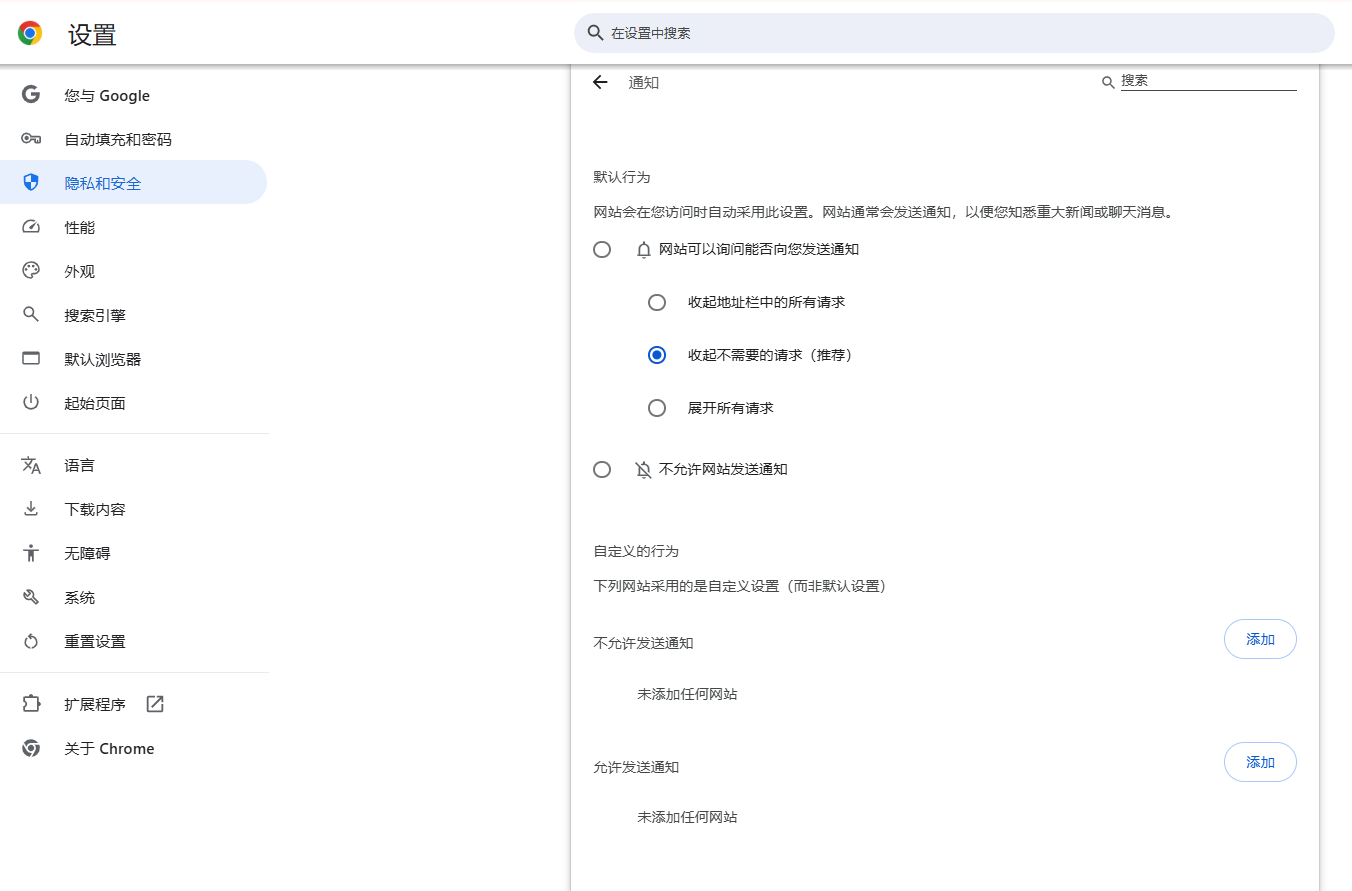Click the browser window icon for 默认浏览器
The image size is (1352, 891).
click(x=31, y=359)
